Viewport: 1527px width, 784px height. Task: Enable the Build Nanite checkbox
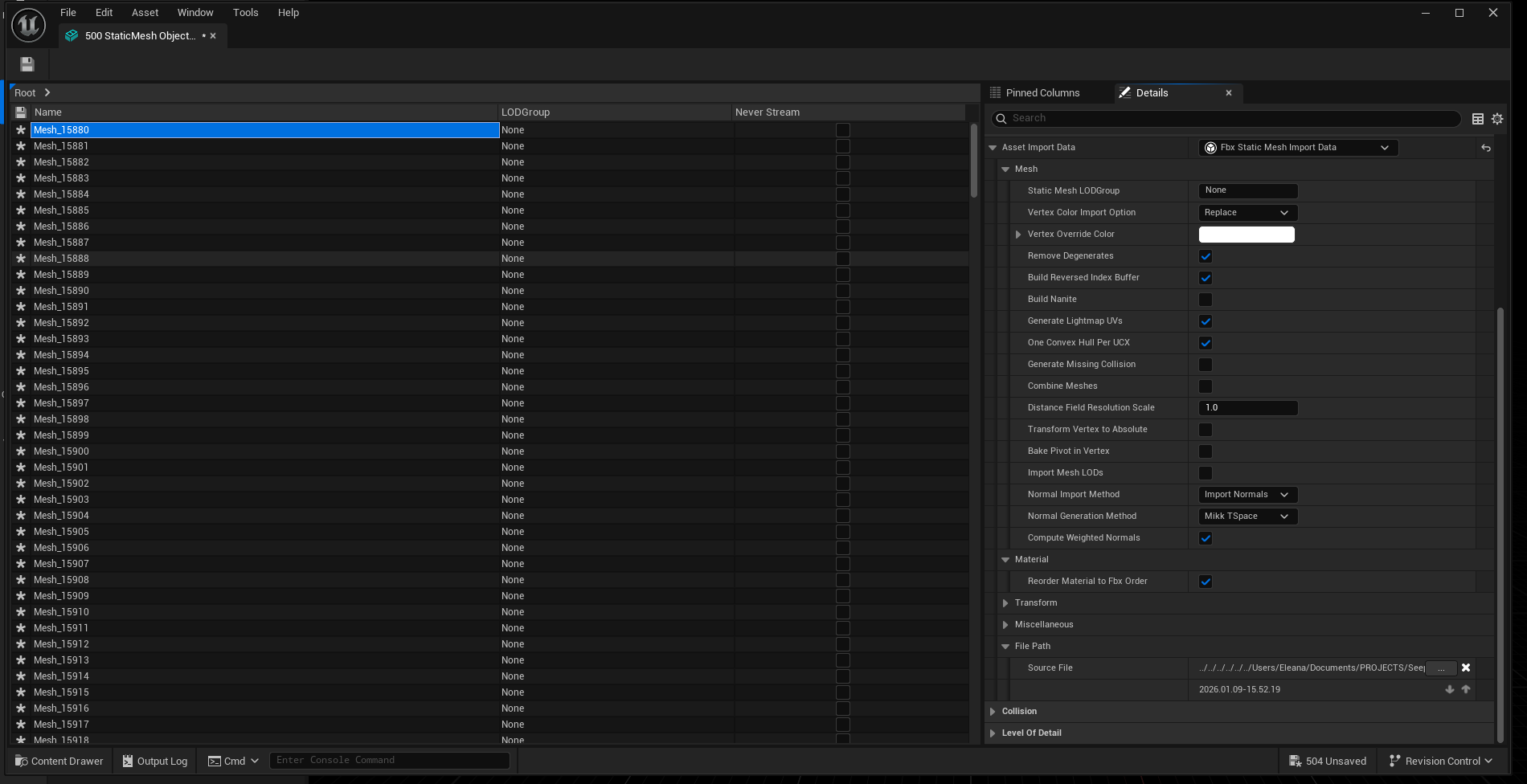(1206, 300)
